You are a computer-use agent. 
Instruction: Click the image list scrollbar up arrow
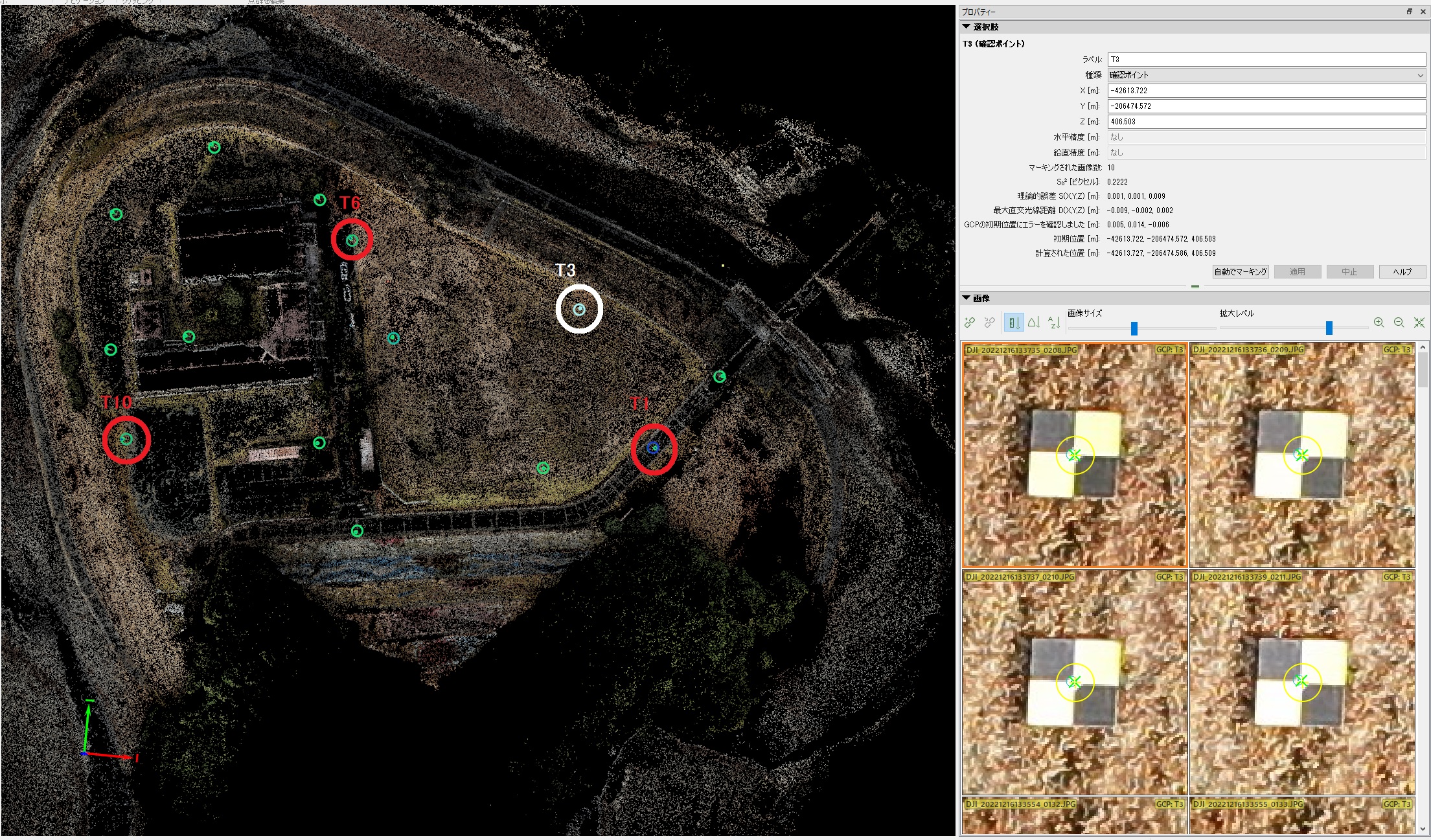pyautogui.click(x=1423, y=348)
